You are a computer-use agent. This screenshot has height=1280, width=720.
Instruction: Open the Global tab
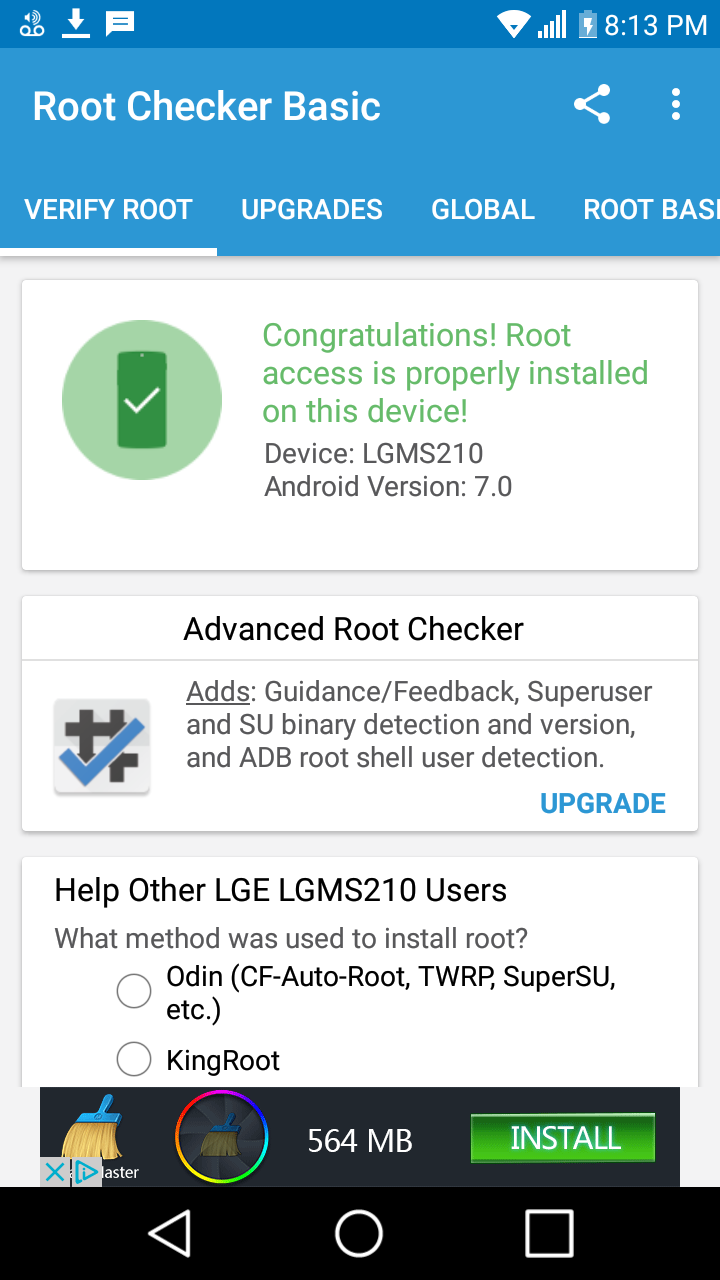coord(483,210)
